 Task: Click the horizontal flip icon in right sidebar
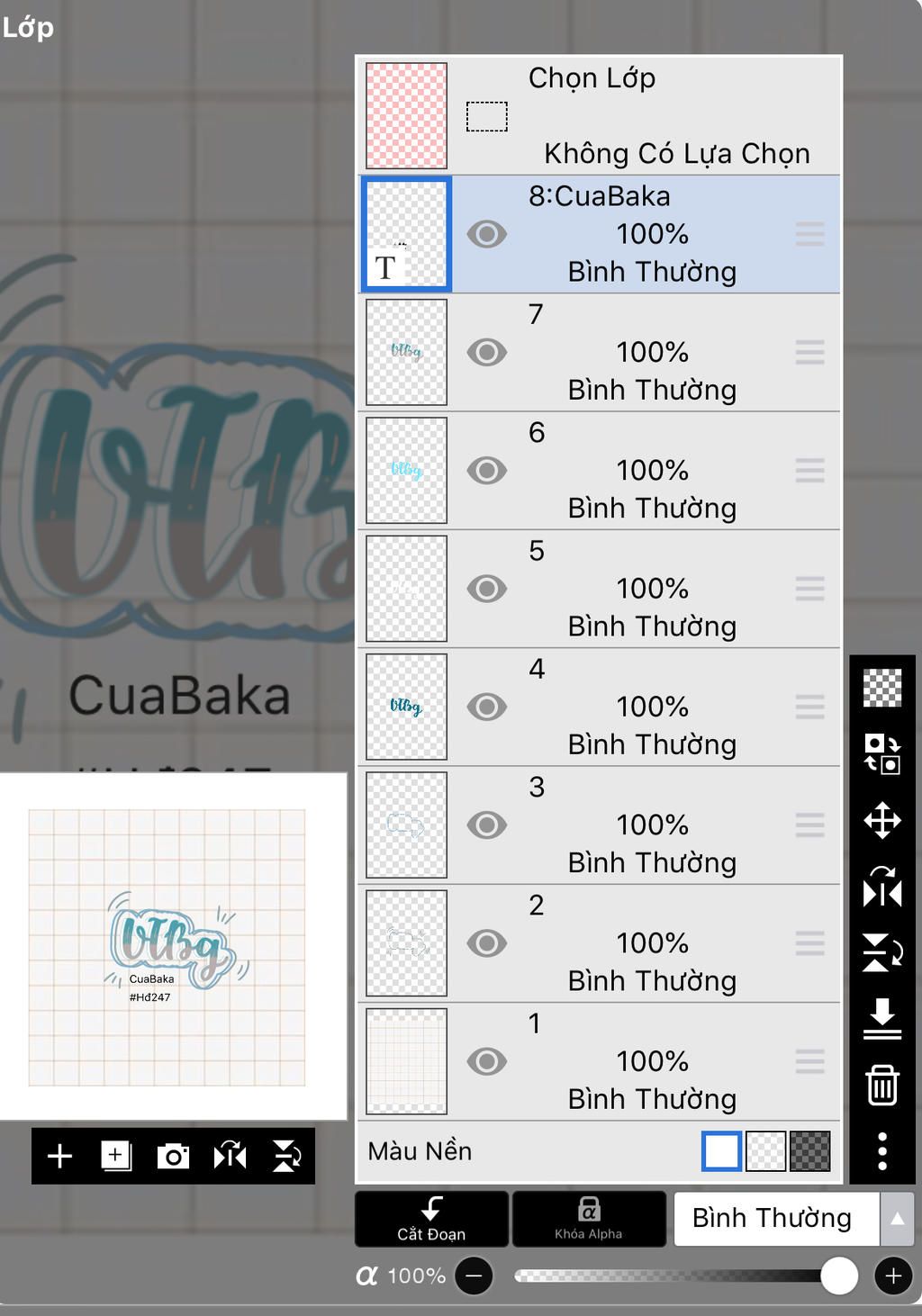tap(882, 886)
